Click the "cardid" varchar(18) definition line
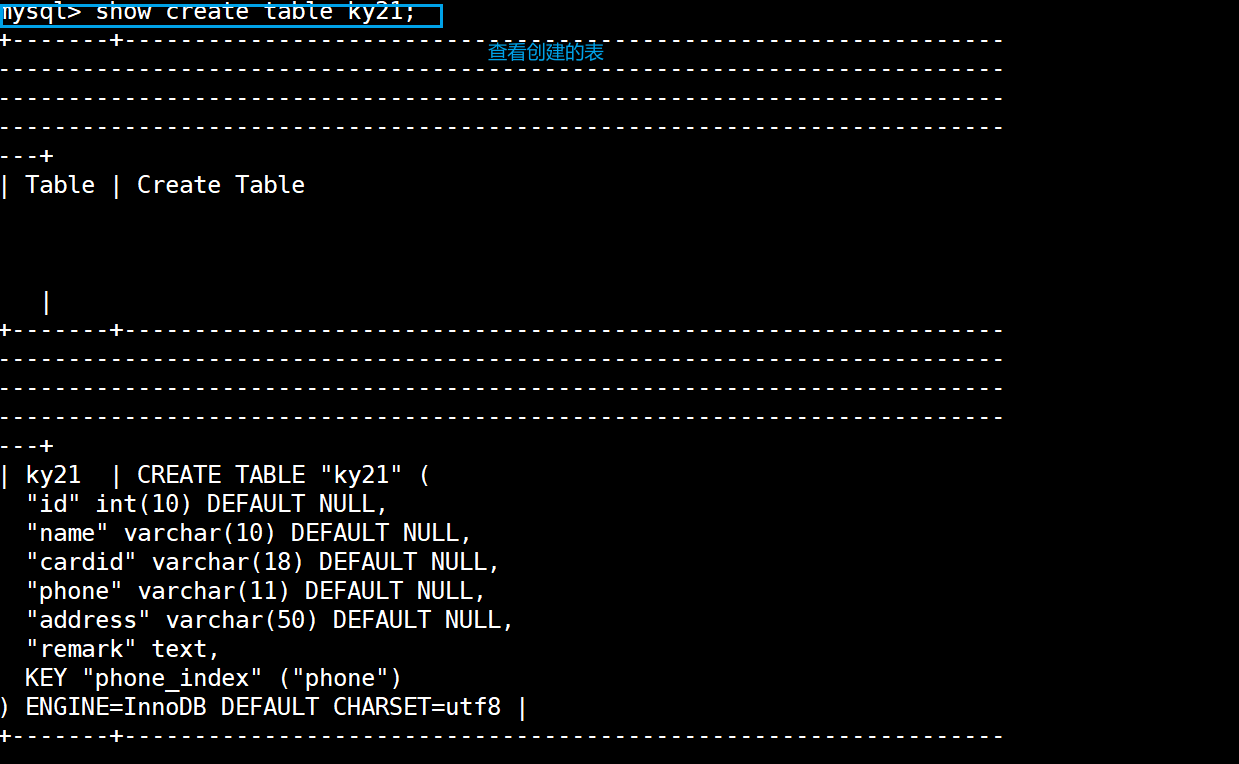 pos(263,562)
